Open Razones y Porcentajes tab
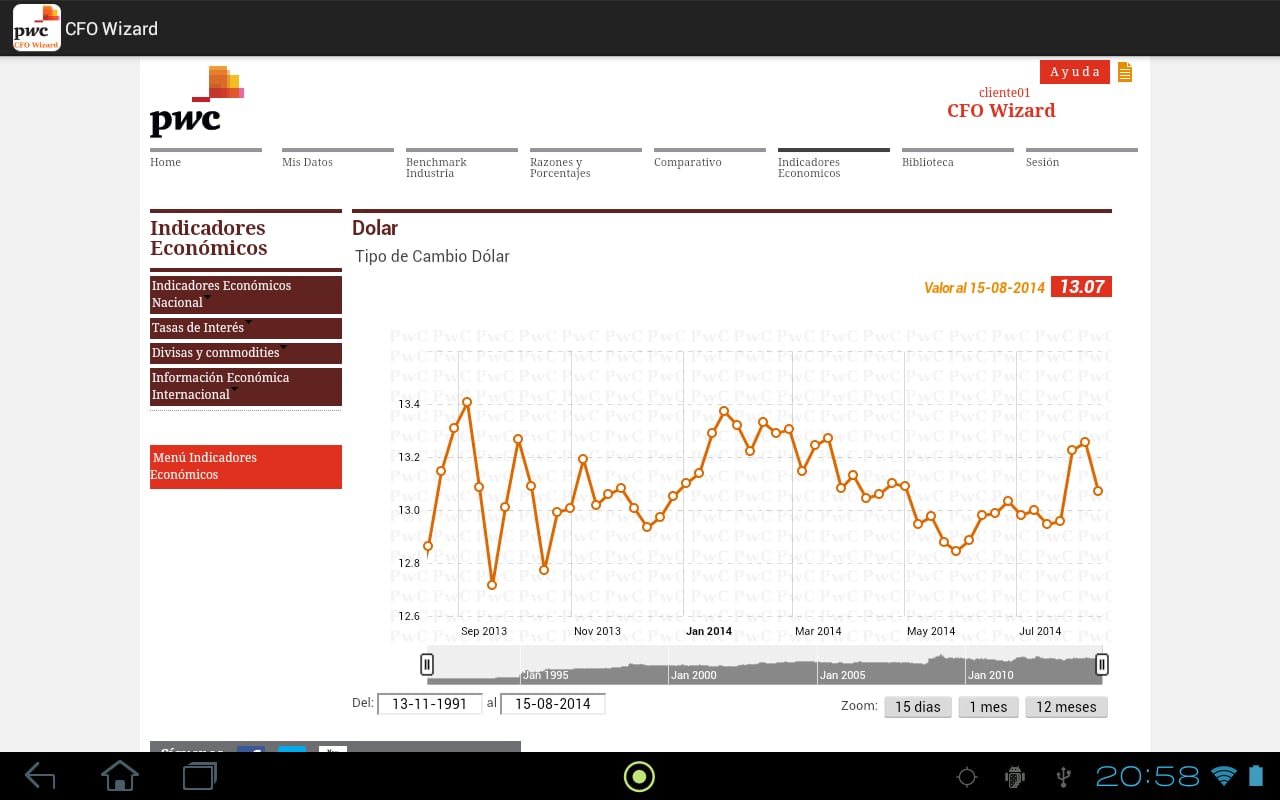Screen dimensions: 1280x800 (586, 166)
